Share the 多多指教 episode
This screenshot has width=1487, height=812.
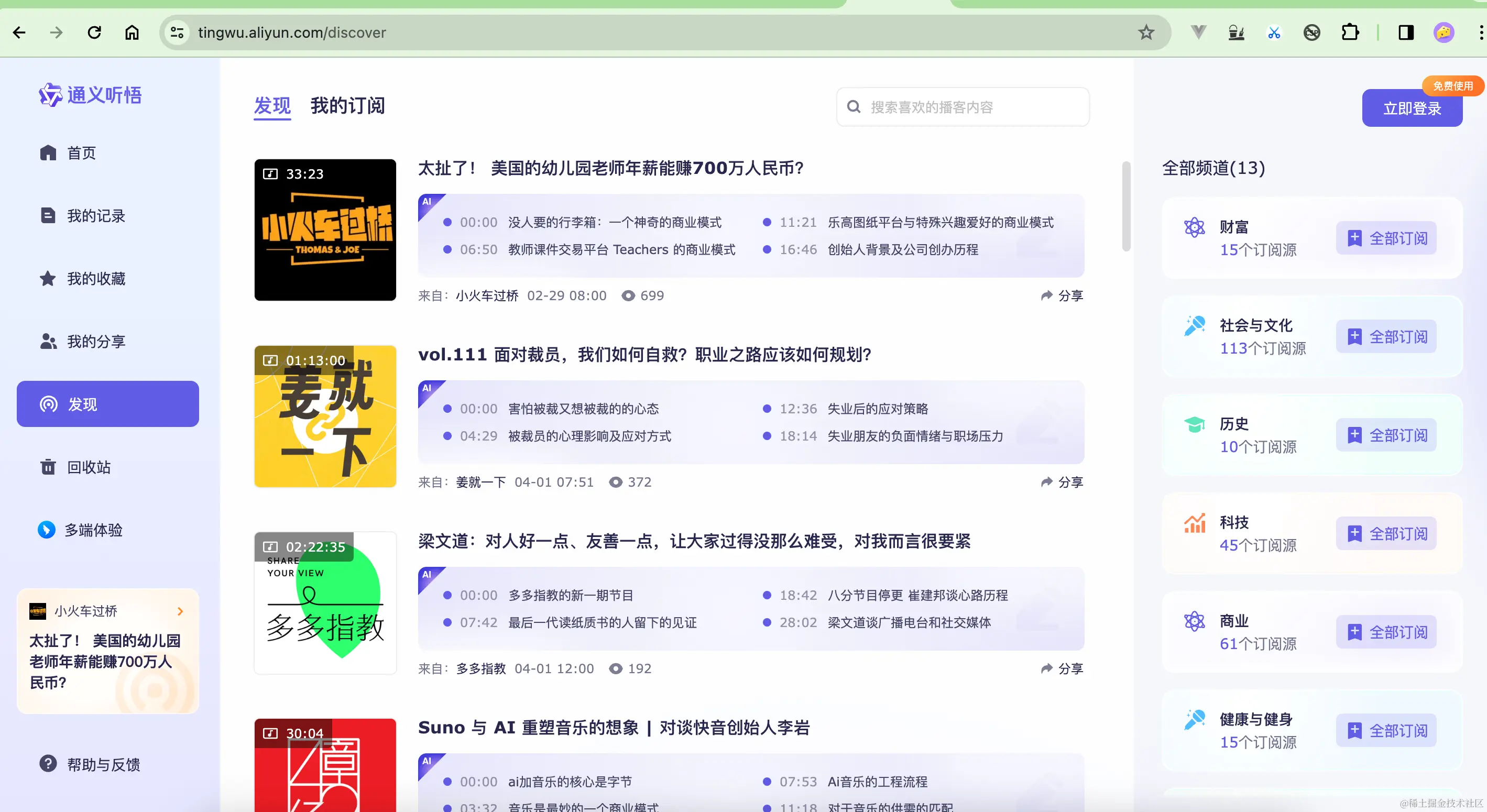pos(1062,668)
